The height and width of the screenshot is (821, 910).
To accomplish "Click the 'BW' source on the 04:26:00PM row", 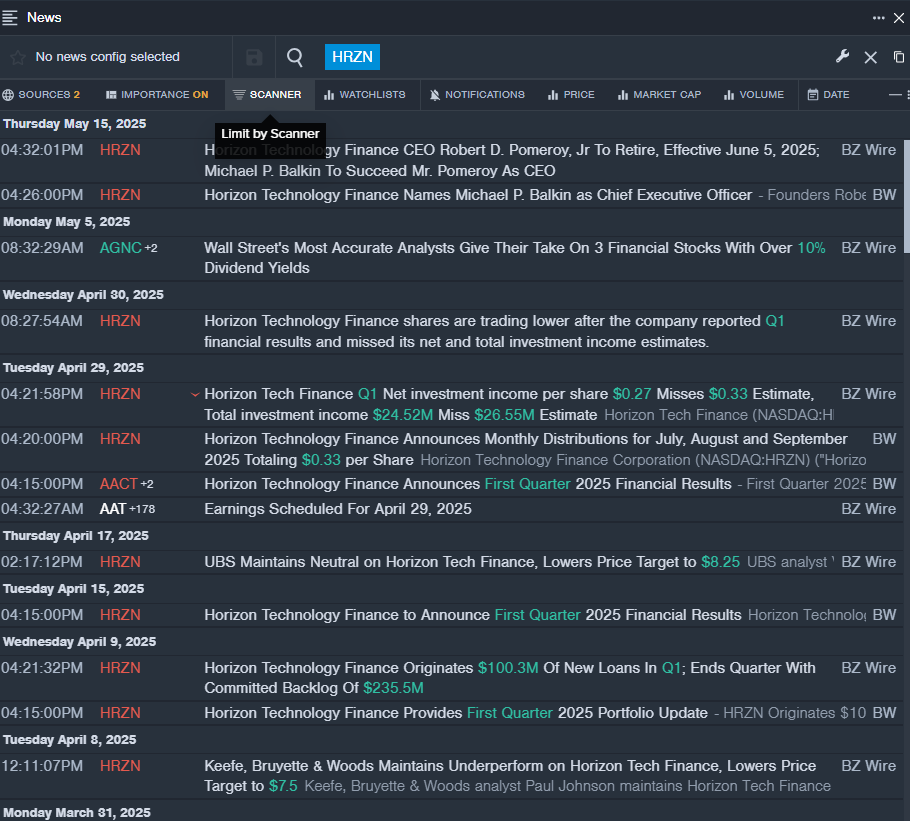I will (884, 195).
